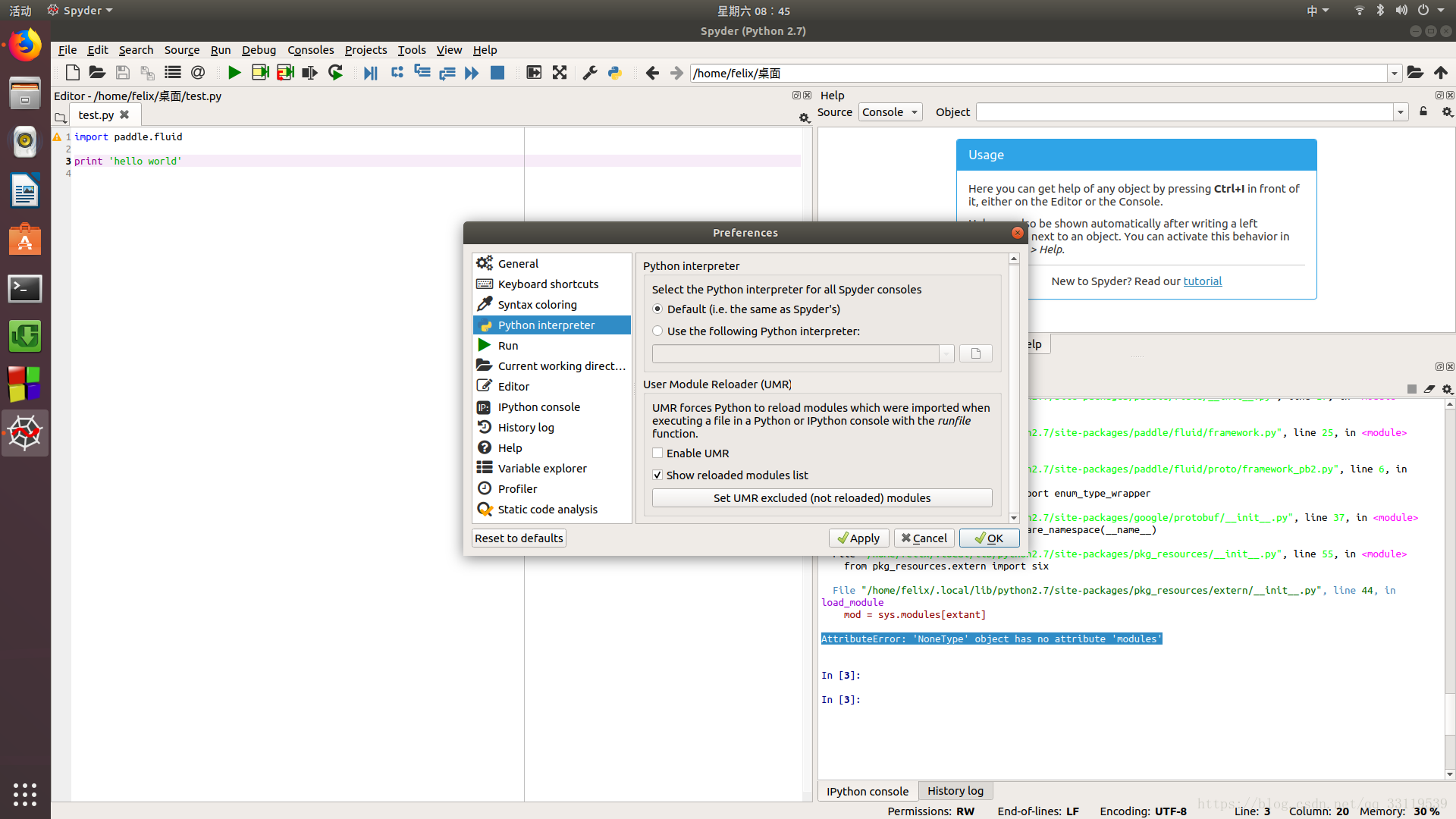Start debugging with the debug file icon
The image size is (1456, 819).
tap(370, 73)
